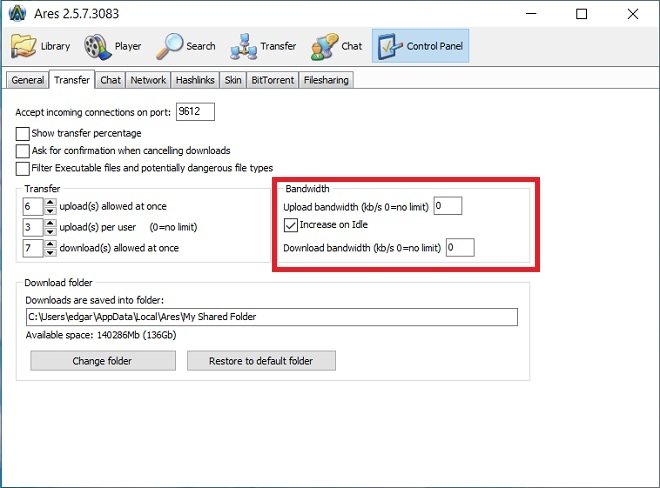Decrease uploads per user value
Image resolution: width=660 pixels, height=488 pixels.
pyautogui.click(x=50, y=231)
